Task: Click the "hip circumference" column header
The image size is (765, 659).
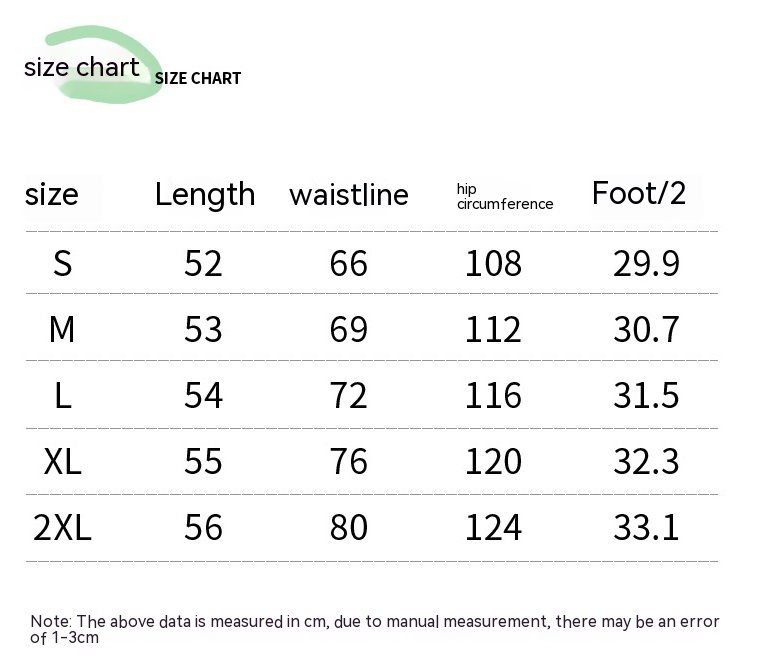Action: 504,196
